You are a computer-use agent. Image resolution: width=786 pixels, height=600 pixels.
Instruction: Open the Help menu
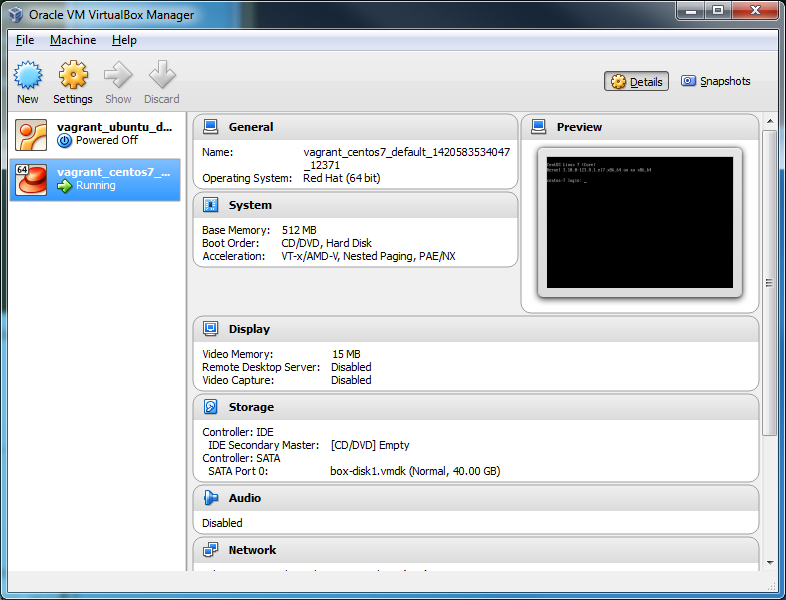point(124,40)
